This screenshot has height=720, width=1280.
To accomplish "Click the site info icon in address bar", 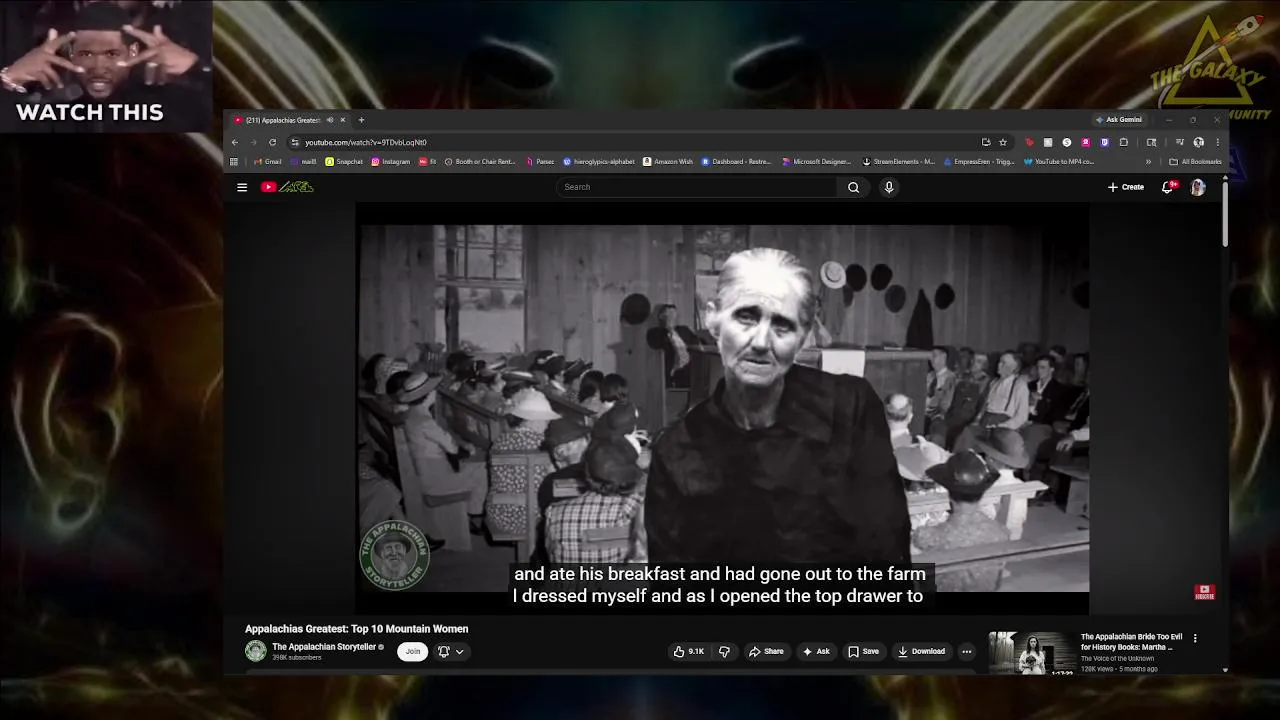I will click(x=294, y=142).
